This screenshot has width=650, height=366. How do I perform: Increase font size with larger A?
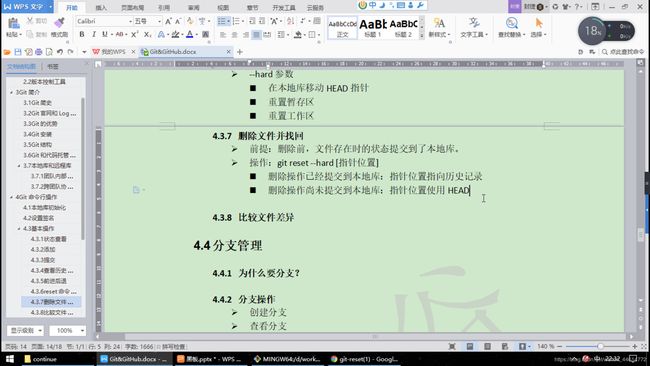tap(168, 21)
